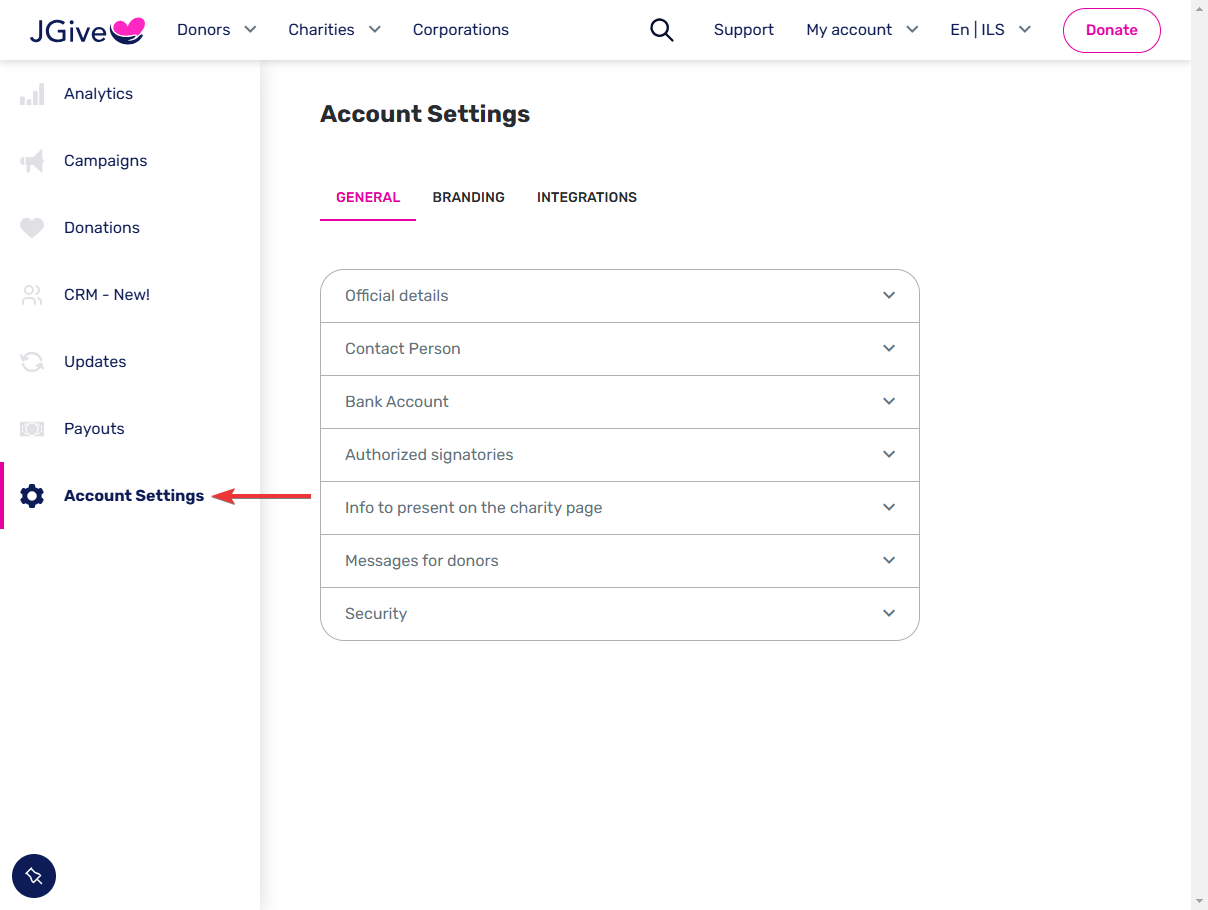
Task: Click the Analytics bar chart icon
Action: (32, 94)
